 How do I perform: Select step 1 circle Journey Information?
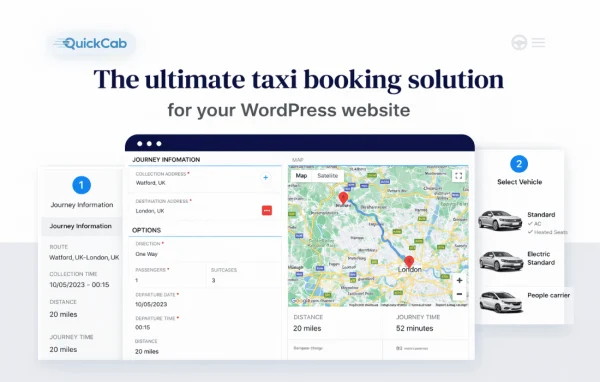82,185
